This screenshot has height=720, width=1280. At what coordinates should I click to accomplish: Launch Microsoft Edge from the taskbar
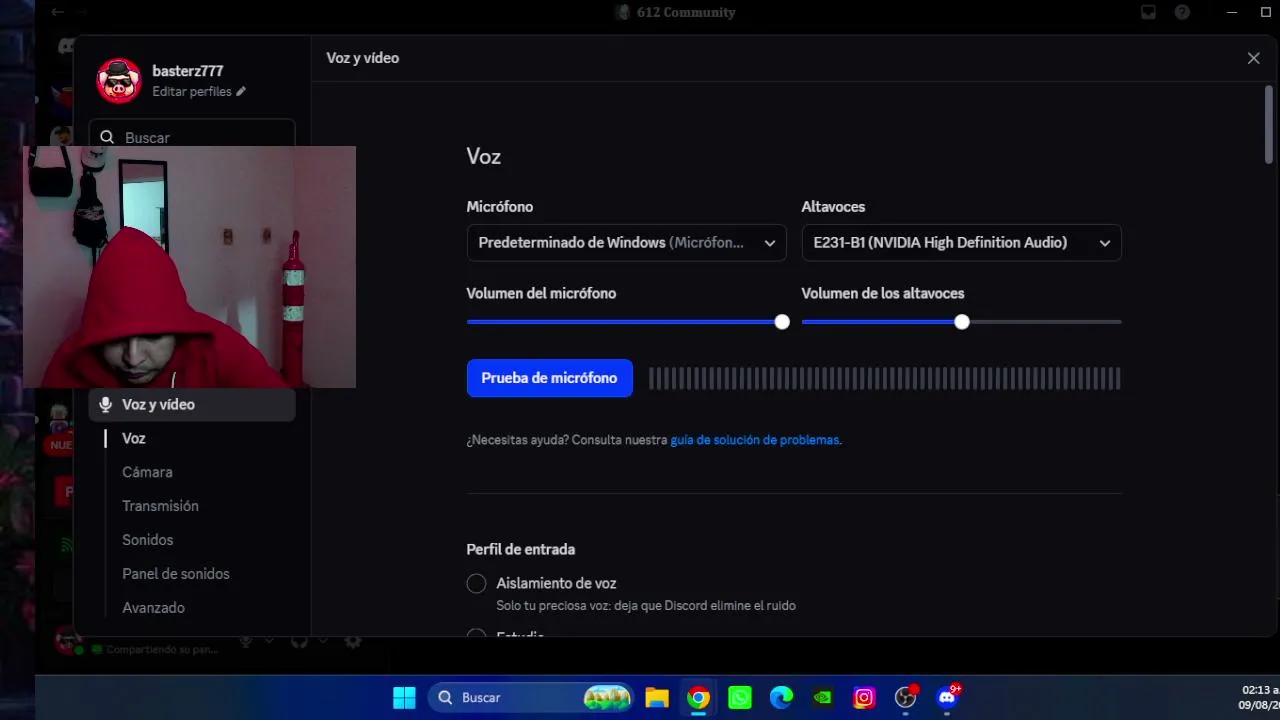(x=781, y=698)
